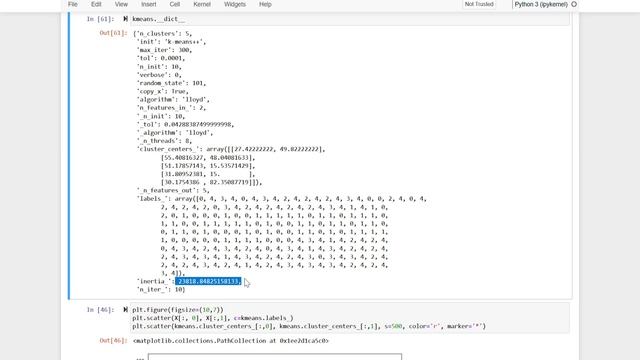Click the 'random_state': 101 line
The image size is (640, 360).
(x=171, y=83)
